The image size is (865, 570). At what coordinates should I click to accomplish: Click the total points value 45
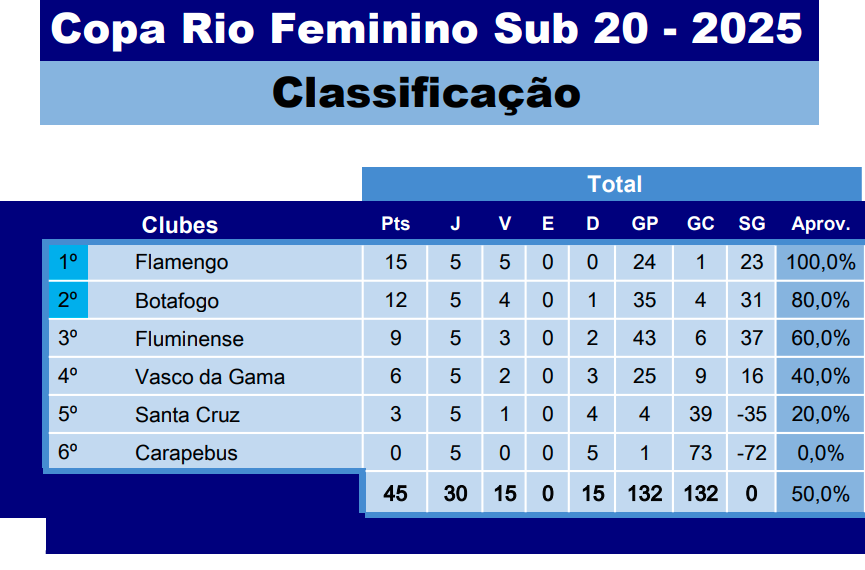click(x=395, y=493)
